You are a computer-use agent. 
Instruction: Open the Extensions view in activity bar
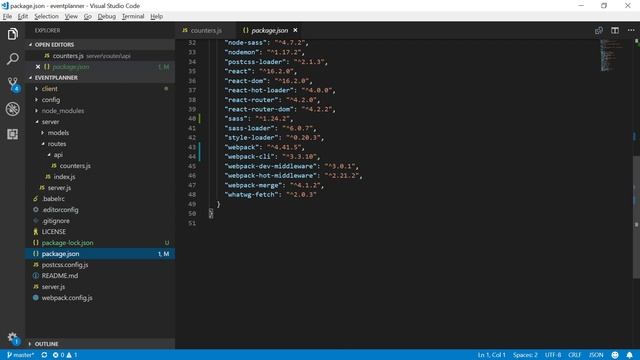[x=13, y=134]
